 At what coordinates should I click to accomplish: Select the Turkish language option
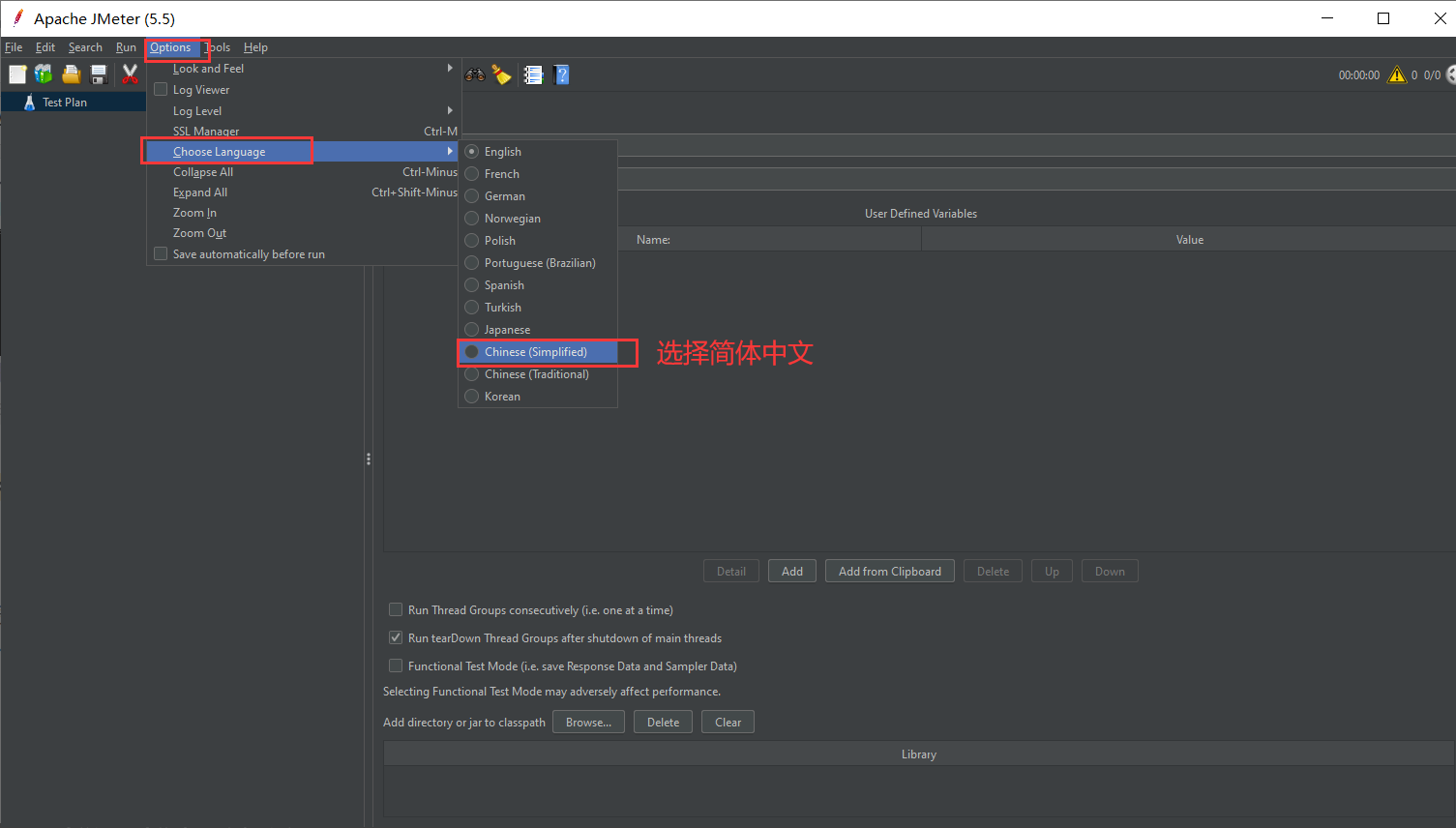tap(538, 308)
